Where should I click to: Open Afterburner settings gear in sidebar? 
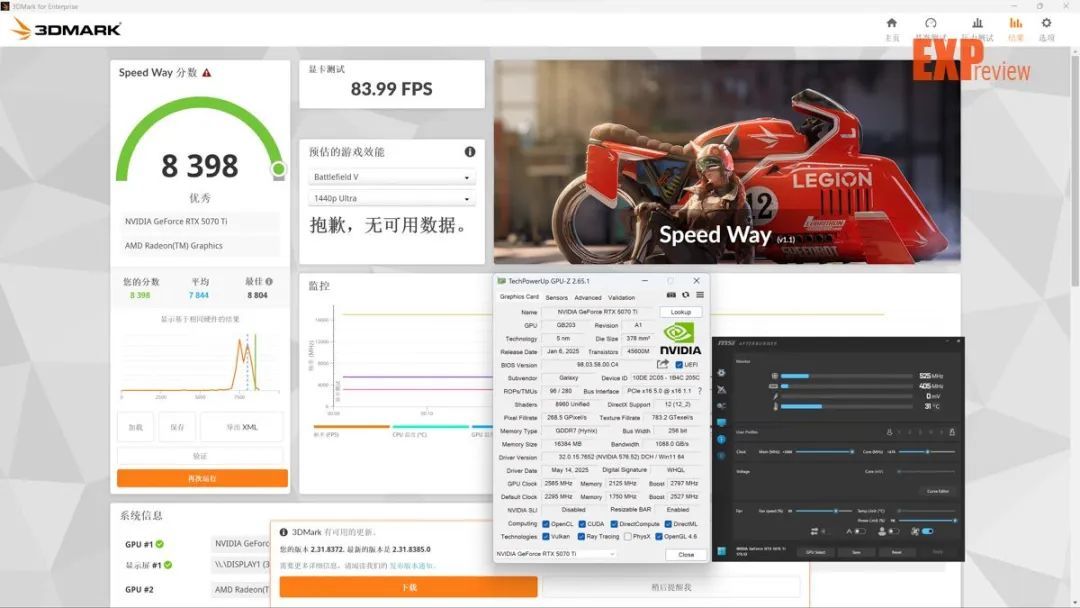tap(721, 373)
